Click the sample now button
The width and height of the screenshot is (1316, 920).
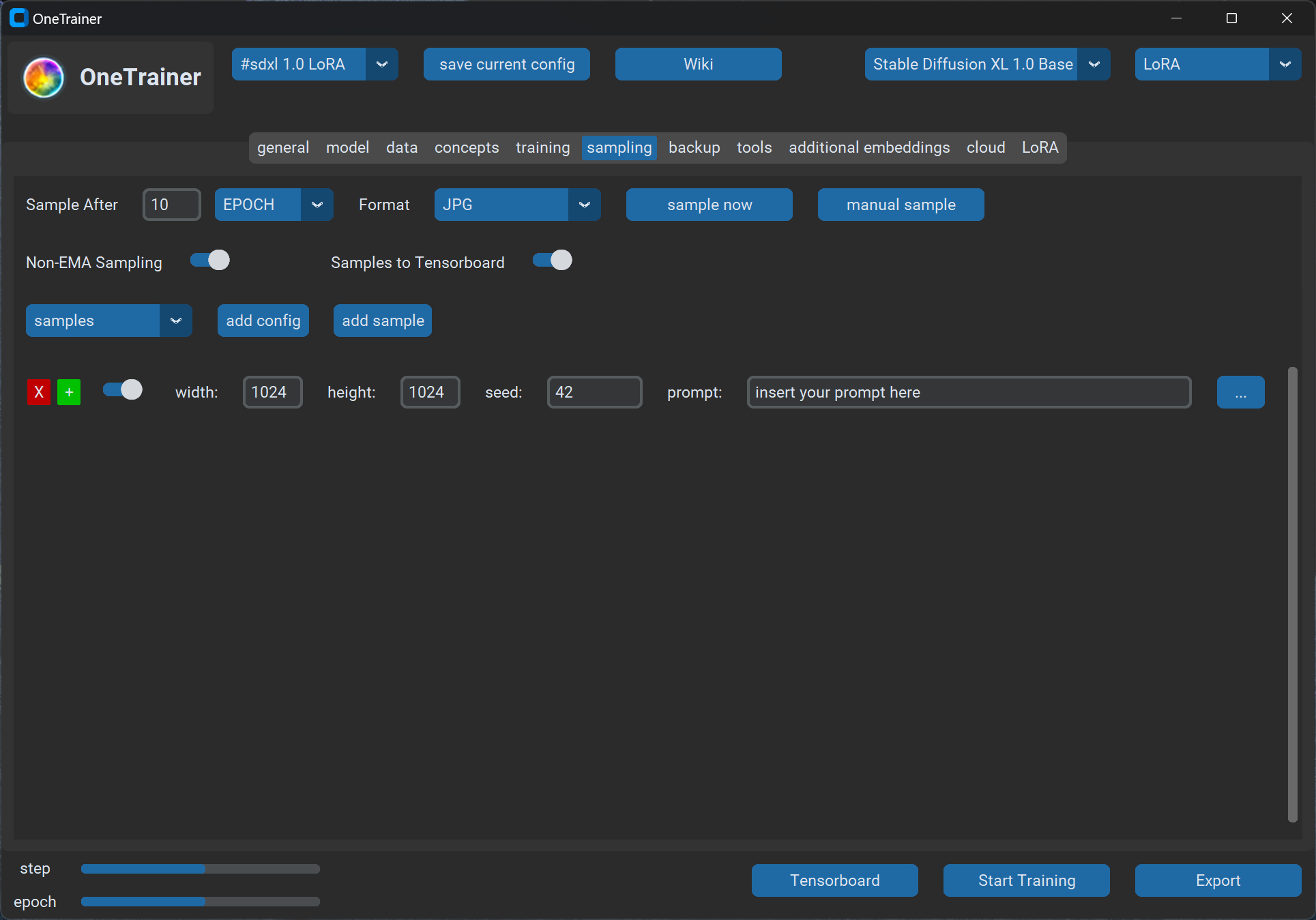click(x=709, y=205)
